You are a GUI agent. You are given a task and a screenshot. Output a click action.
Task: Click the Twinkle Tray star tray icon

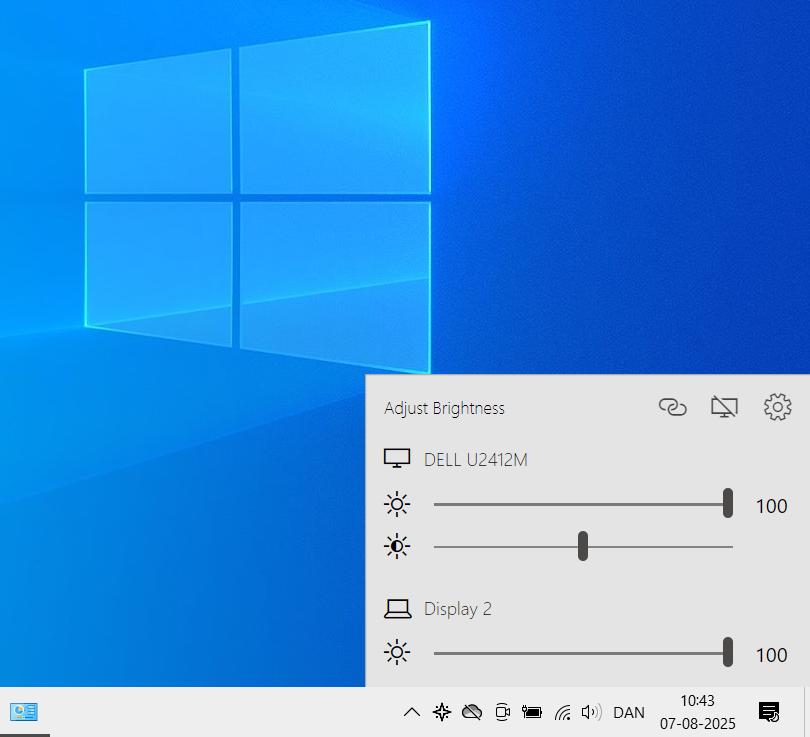441,712
